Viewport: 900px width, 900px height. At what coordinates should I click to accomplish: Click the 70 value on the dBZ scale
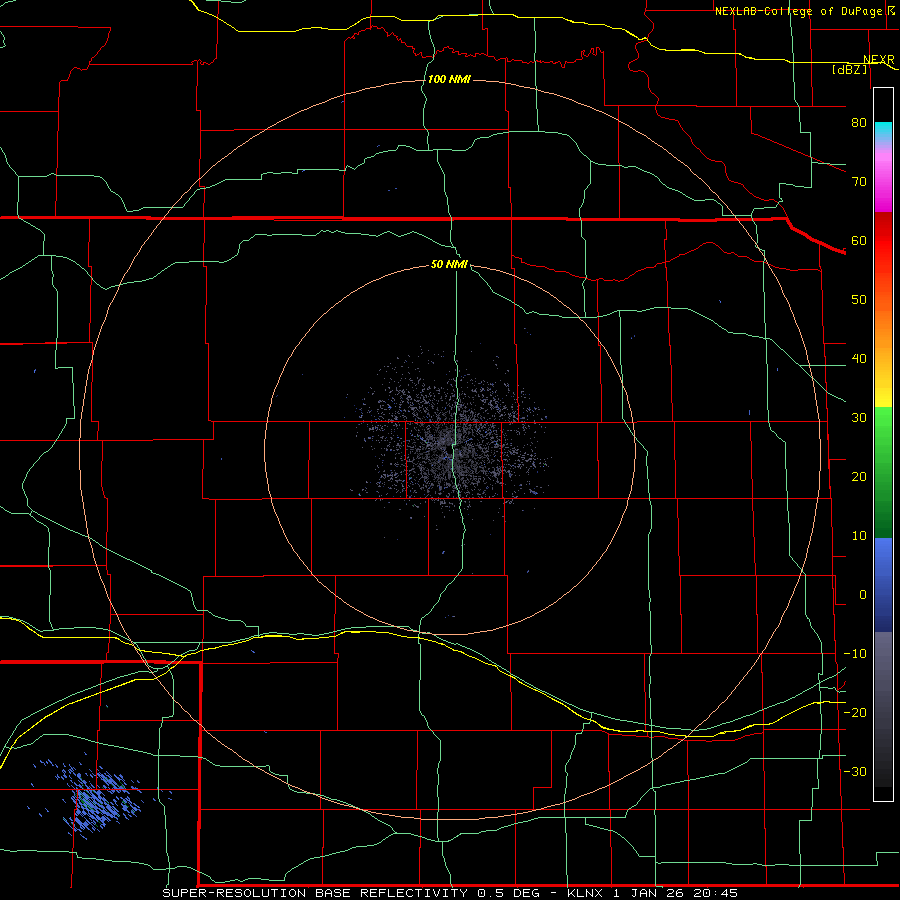click(859, 182)
